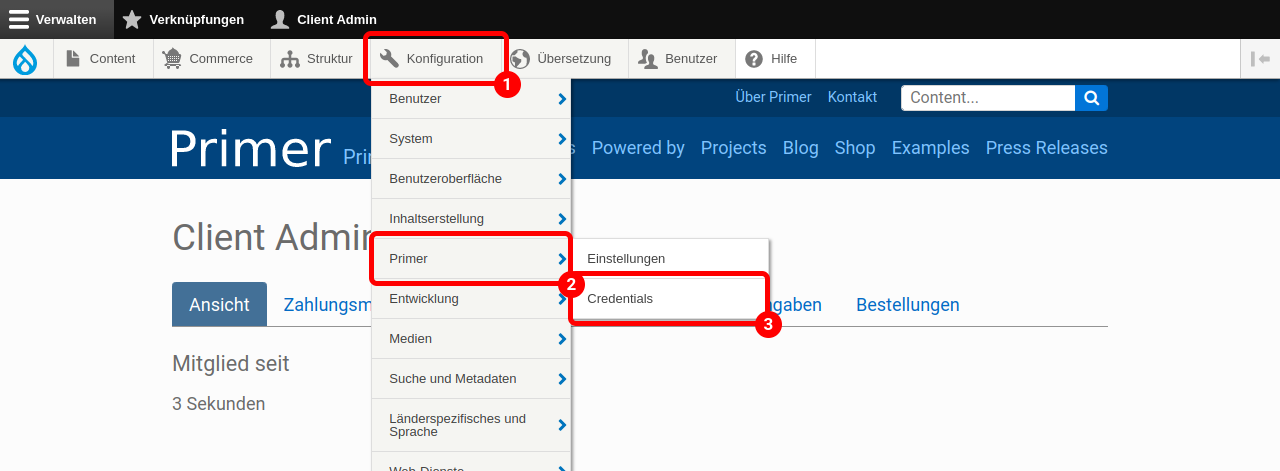Expand the Benutzeroberfläche submenu chevron

(562, 179)
